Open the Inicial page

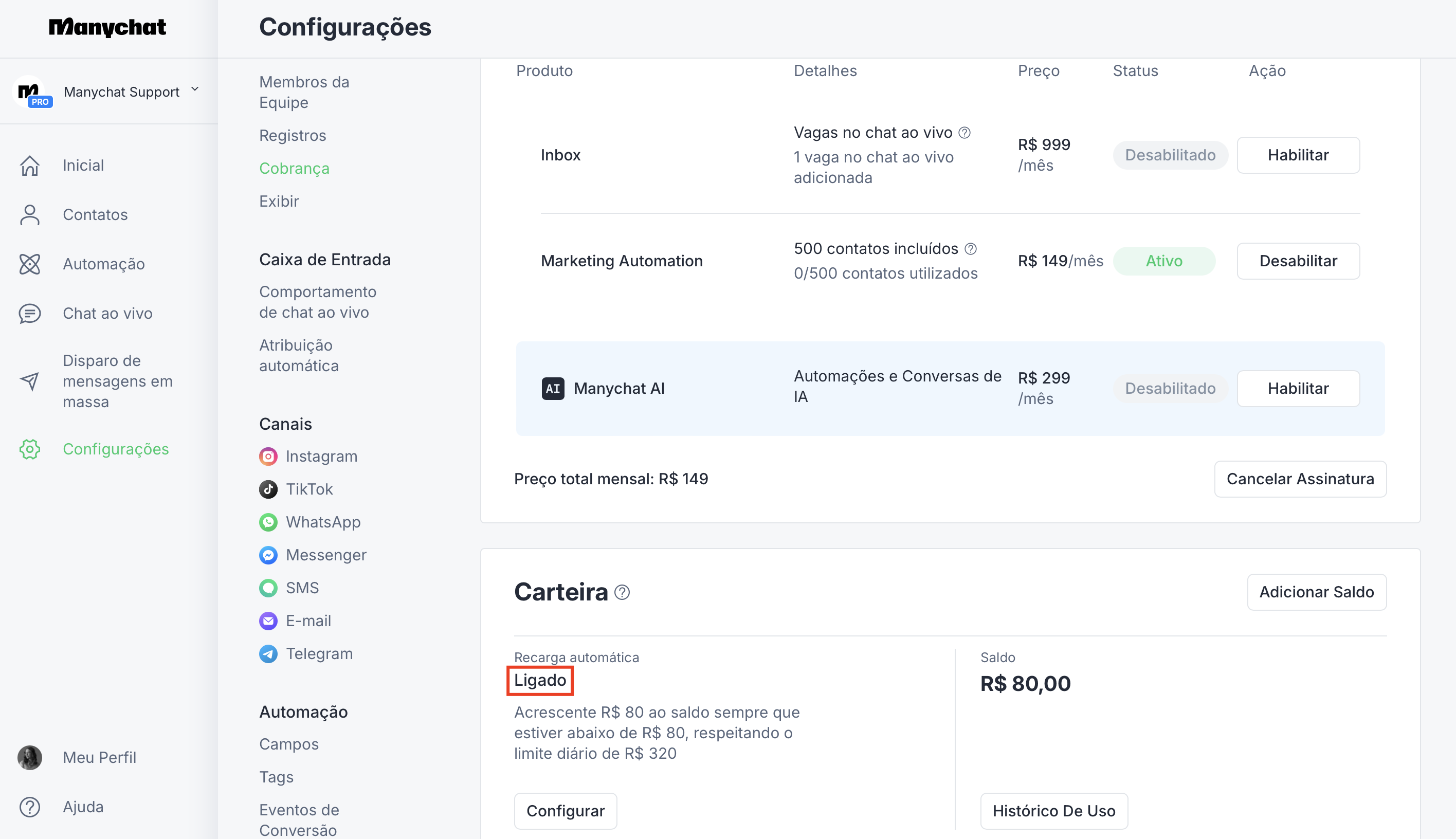point(84,166)
